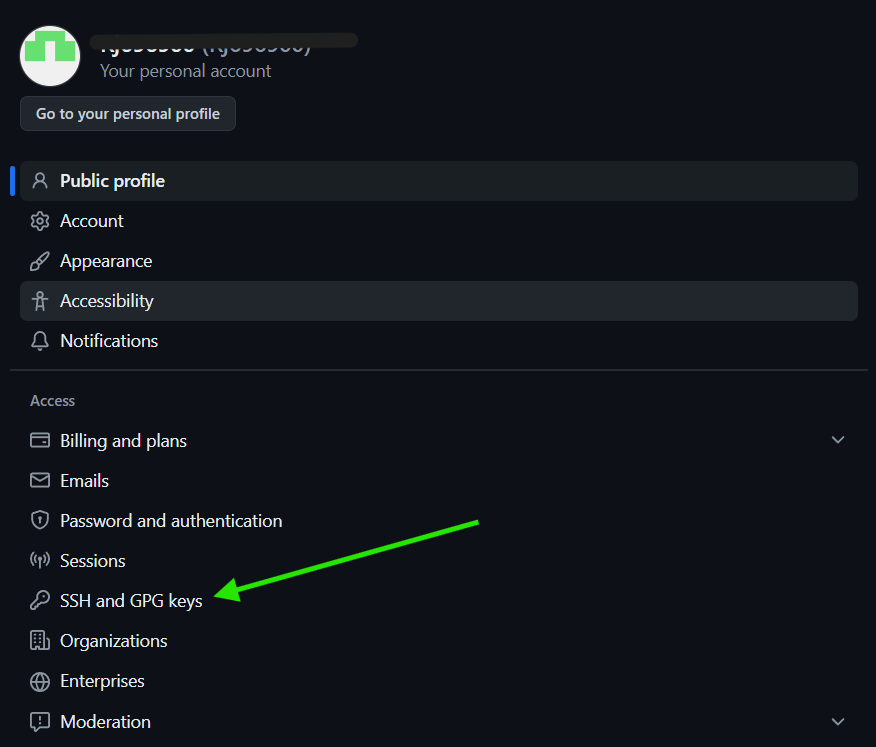Viewport: 876px width, 747px height.
Task: Click the accessibility figure icon
Action: [40, 301]
